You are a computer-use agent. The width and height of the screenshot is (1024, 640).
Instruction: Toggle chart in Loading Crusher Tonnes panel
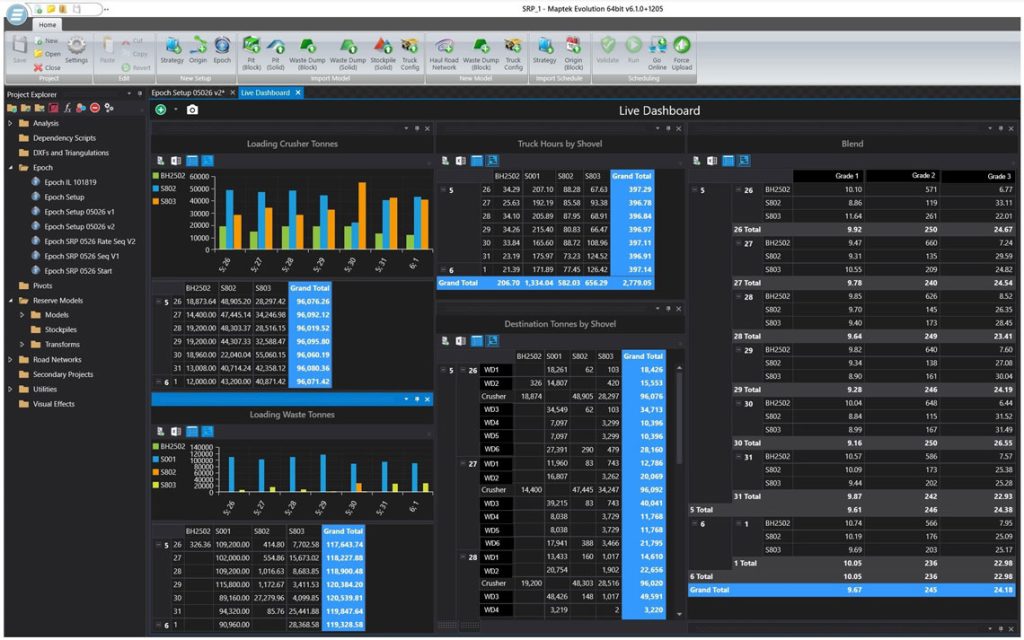tap(207, 161)
